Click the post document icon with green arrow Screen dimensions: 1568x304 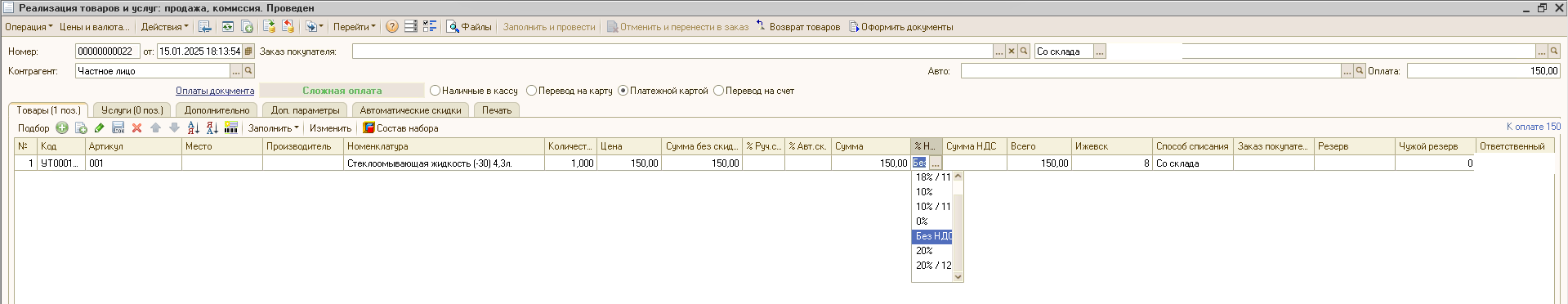click(269, 27)
